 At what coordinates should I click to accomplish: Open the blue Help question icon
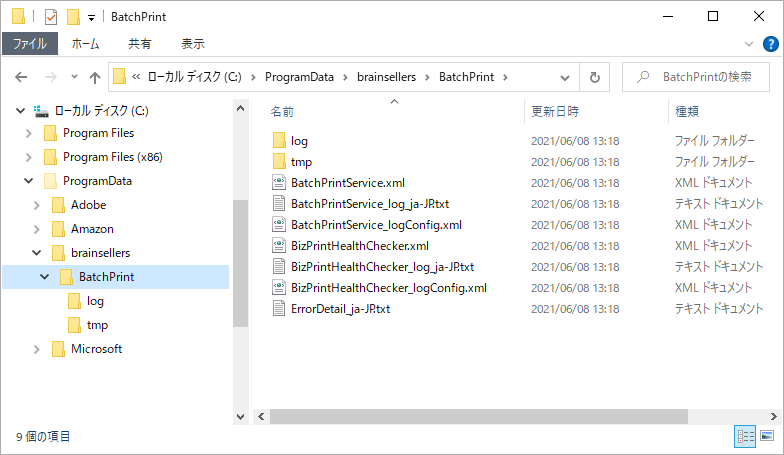point(770,44)
